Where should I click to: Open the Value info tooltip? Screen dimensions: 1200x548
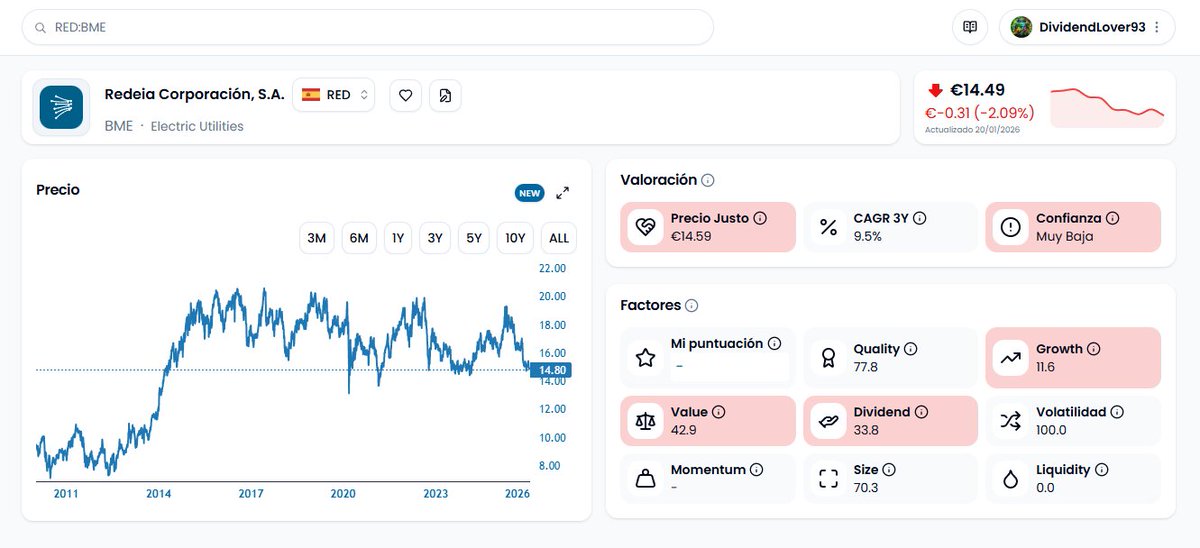coord(719,412)
